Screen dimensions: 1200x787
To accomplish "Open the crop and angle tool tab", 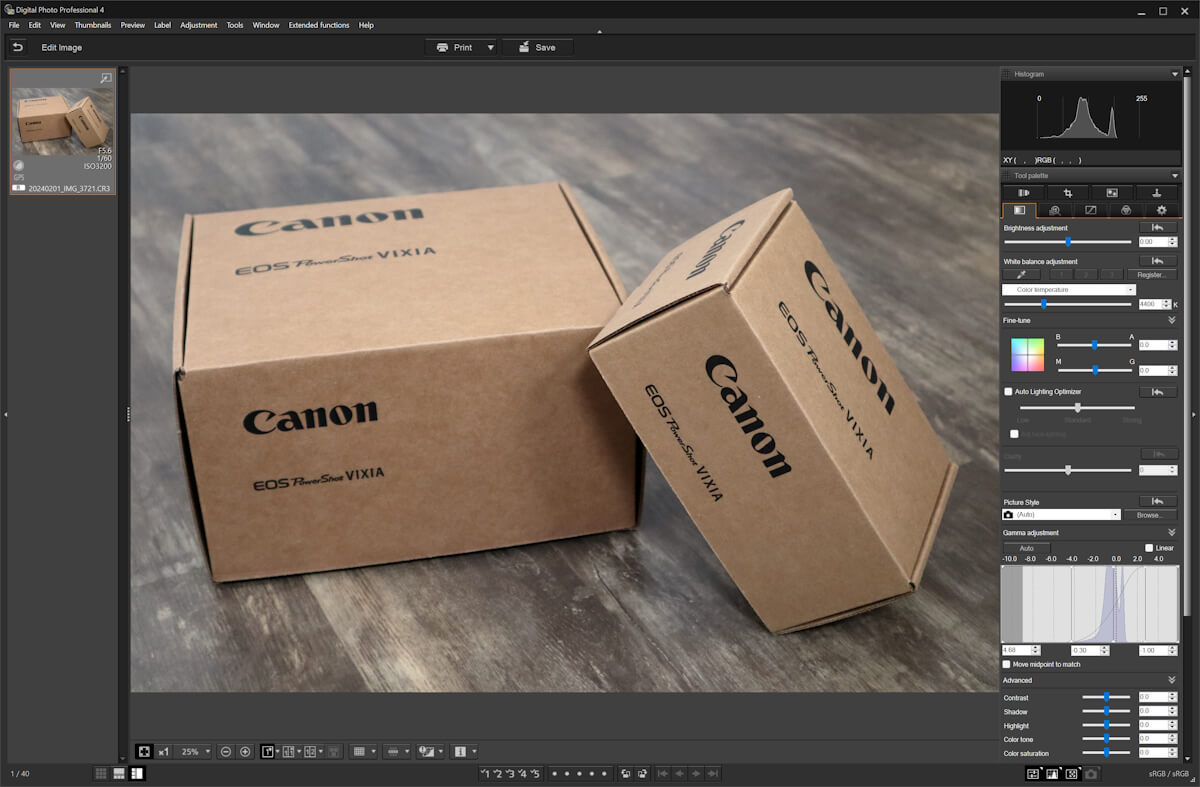I will tap(1068, 193).
